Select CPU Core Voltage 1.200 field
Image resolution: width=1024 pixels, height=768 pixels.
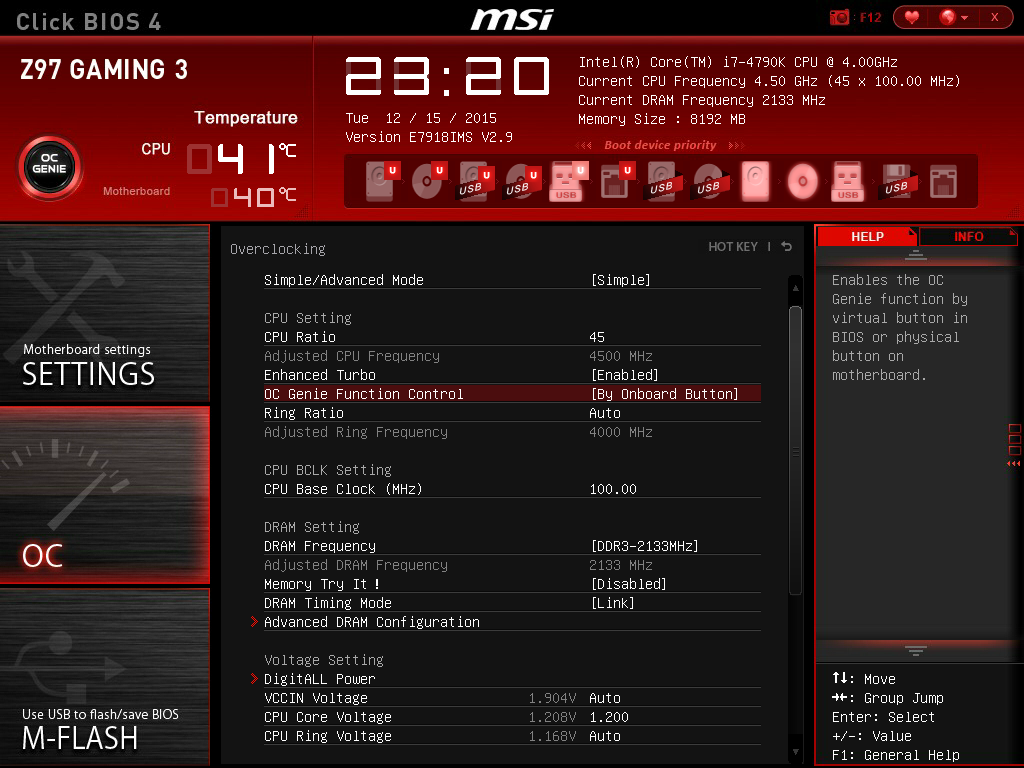click(609, 716)
